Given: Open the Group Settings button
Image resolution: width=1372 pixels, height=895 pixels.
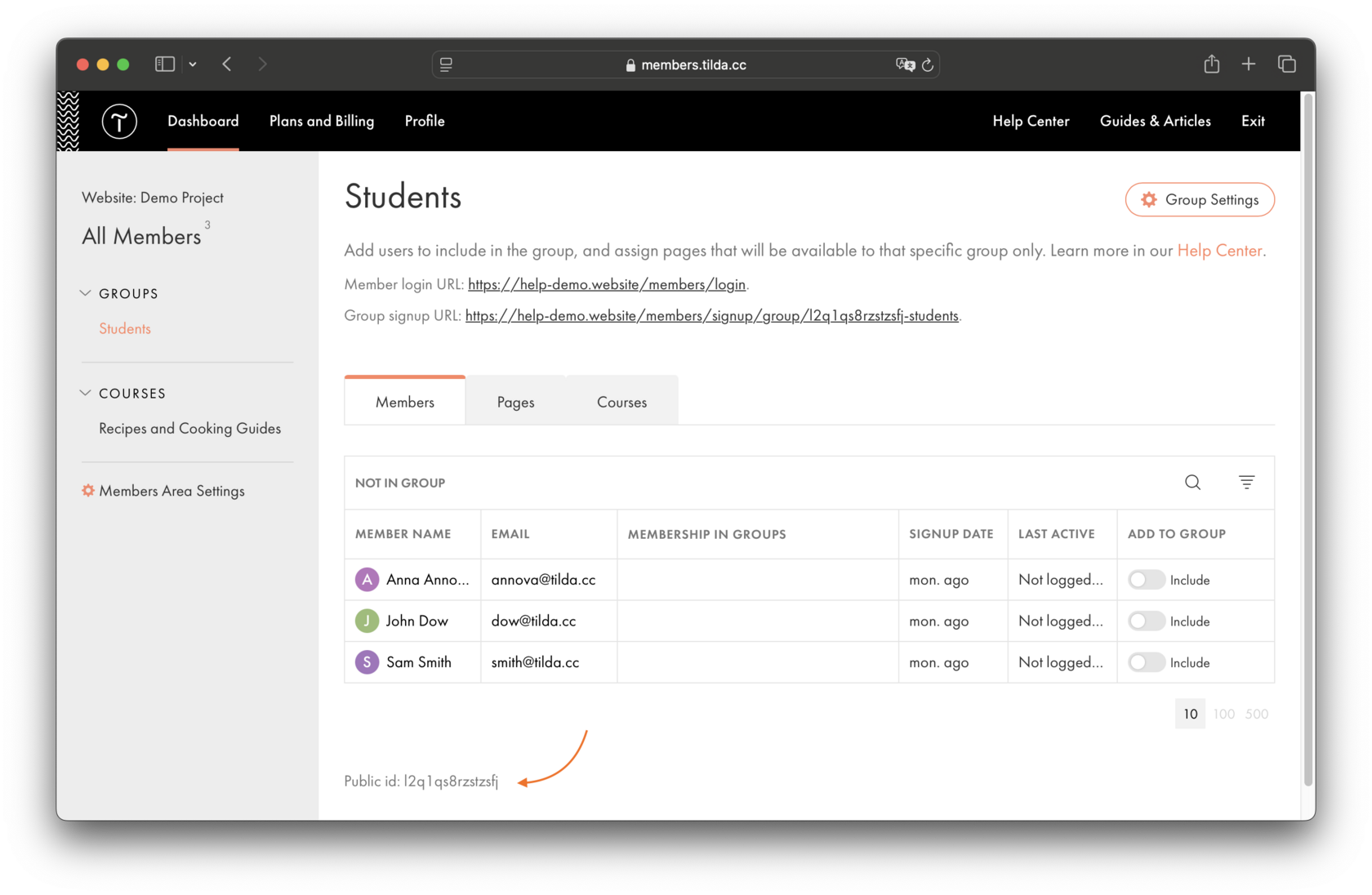Looking at the screenshot, I should click(x=1200, y=199).
